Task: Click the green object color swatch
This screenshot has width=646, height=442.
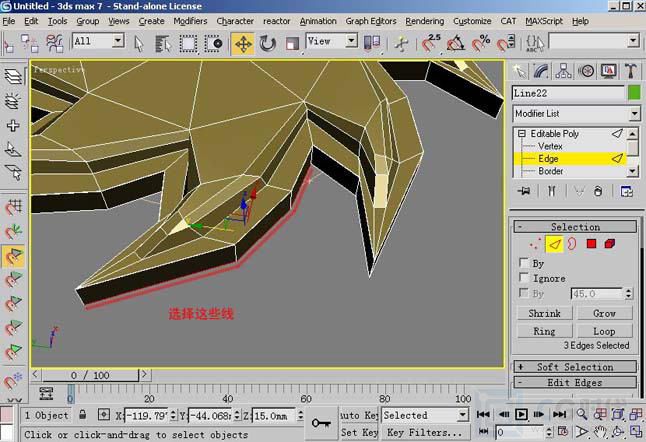Action: coord(633,93)
